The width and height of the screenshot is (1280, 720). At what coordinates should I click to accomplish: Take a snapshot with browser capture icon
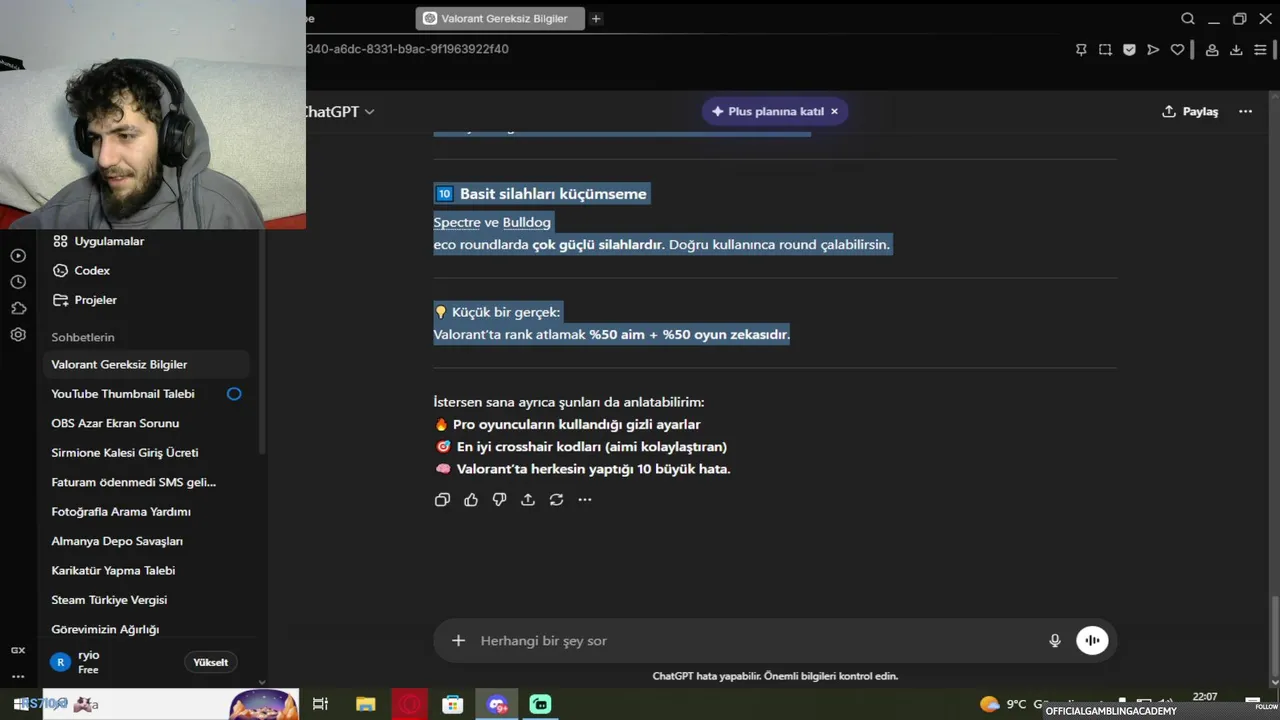[x=1105, y=50]
